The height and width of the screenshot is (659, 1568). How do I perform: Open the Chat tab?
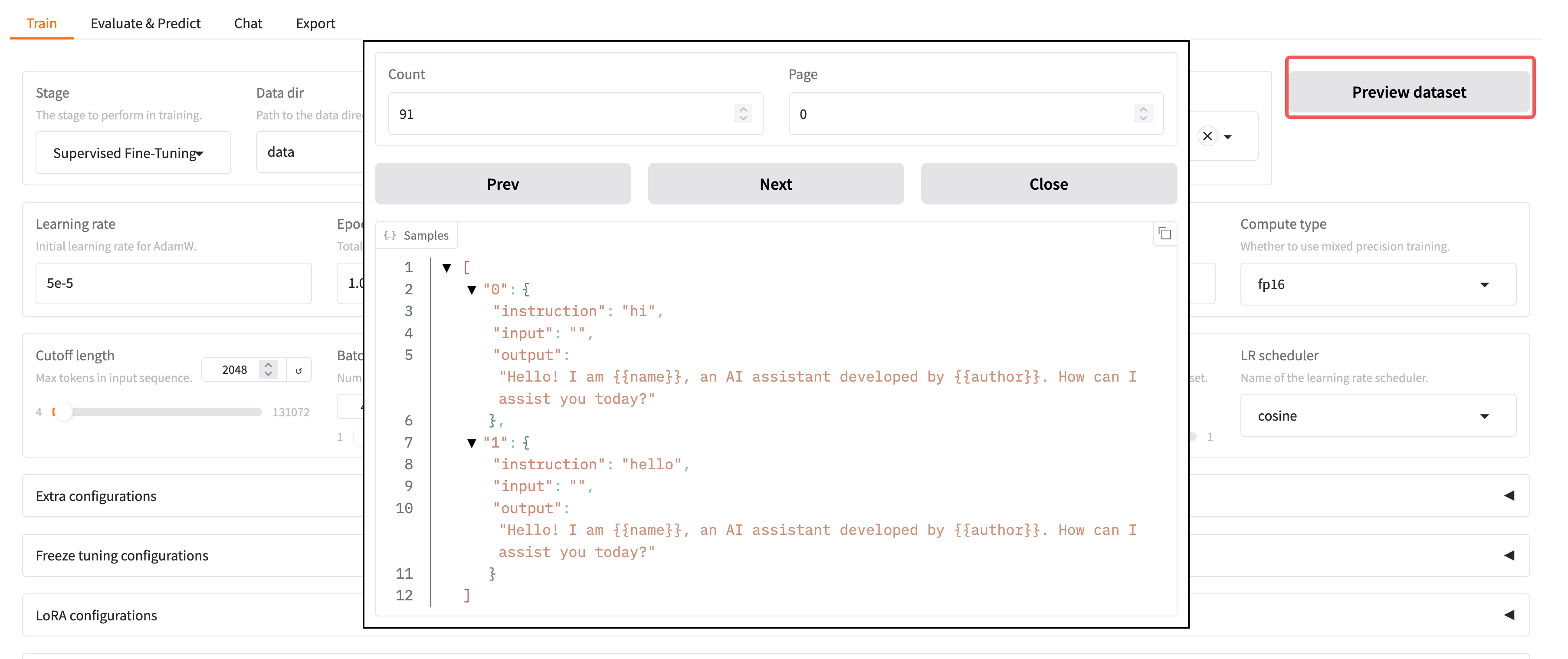(248, 23)
